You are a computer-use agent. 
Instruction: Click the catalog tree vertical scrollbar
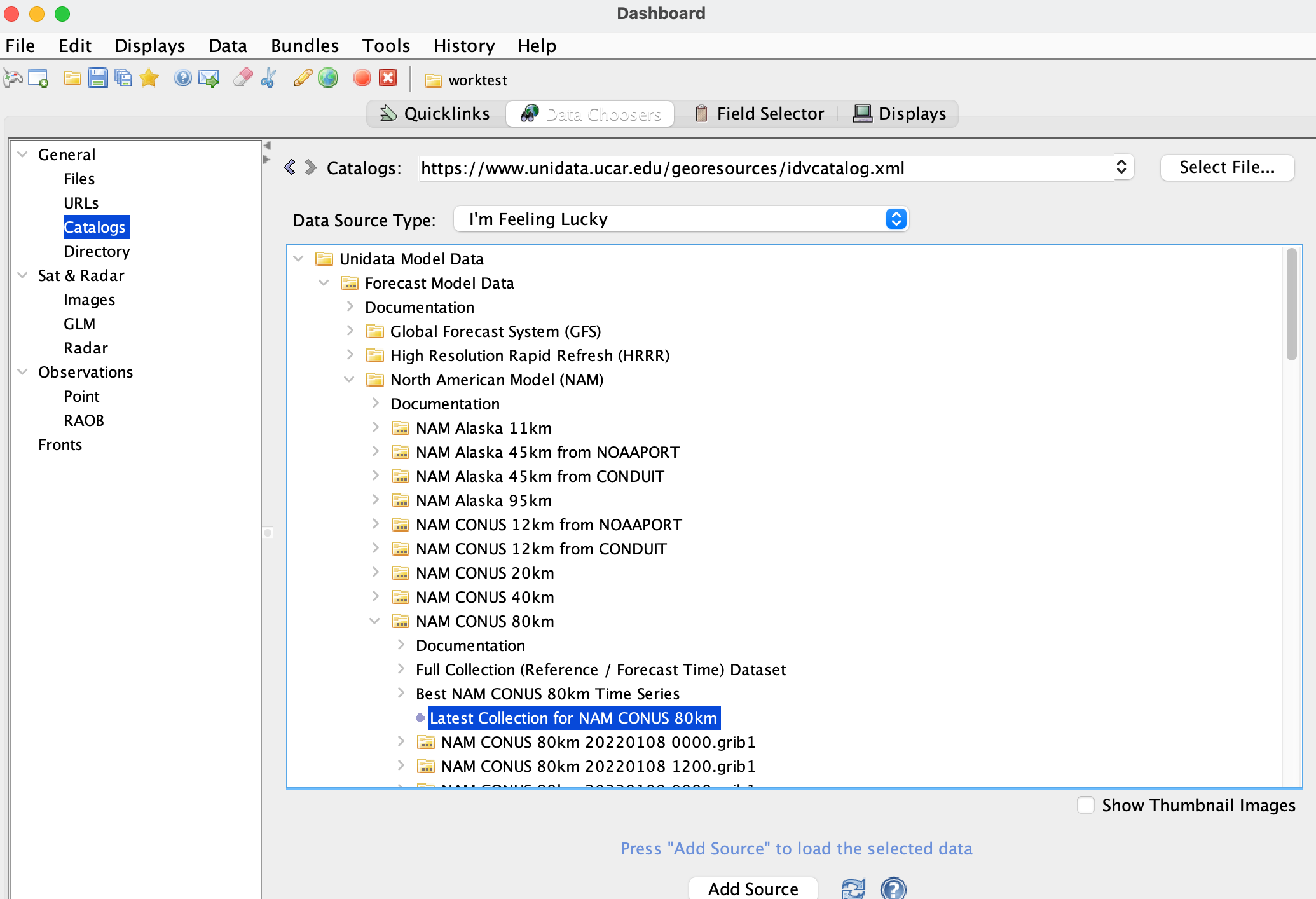coord(1291,305)
